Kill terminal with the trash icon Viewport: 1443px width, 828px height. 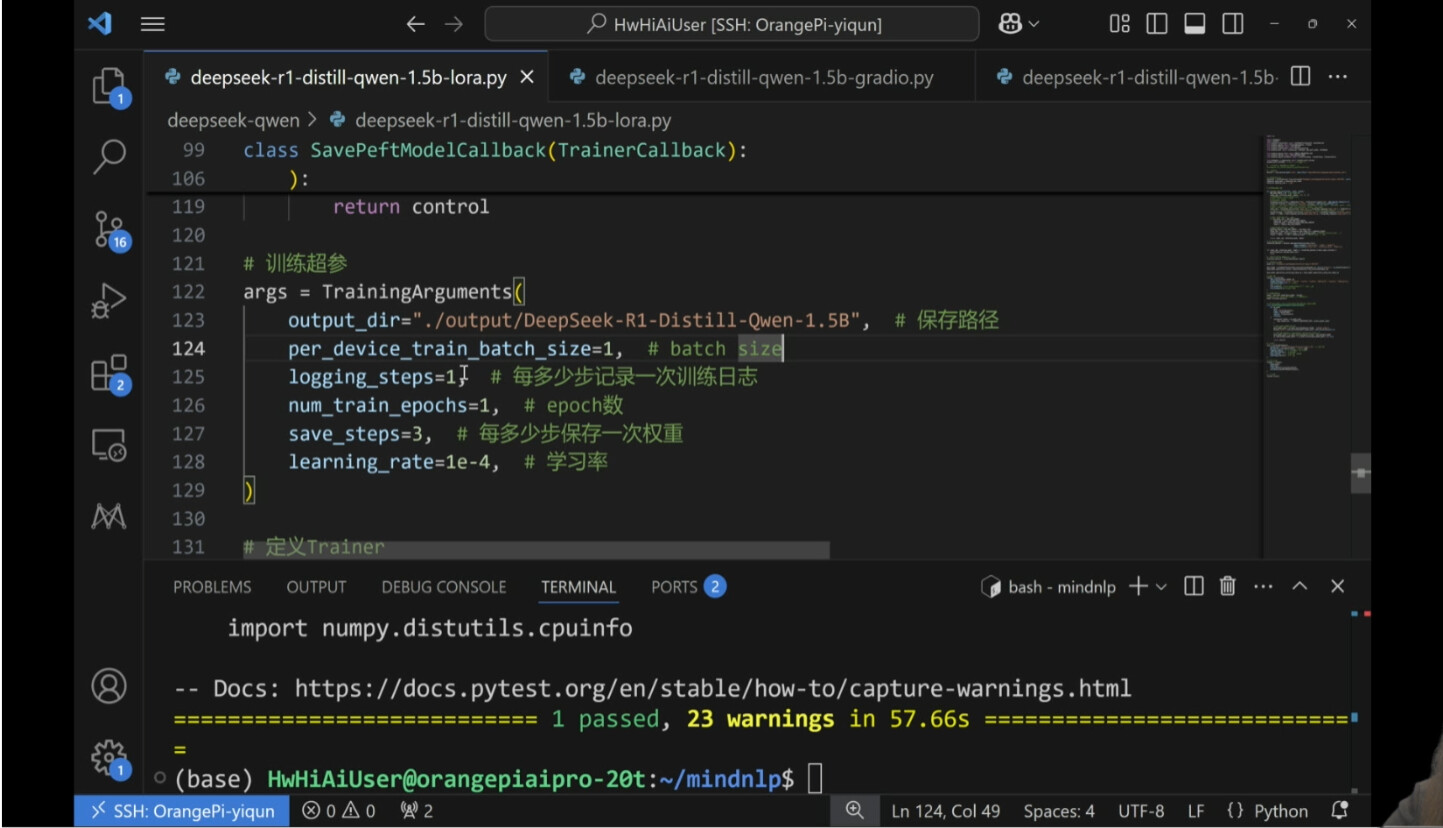[x=1228, y=587]
